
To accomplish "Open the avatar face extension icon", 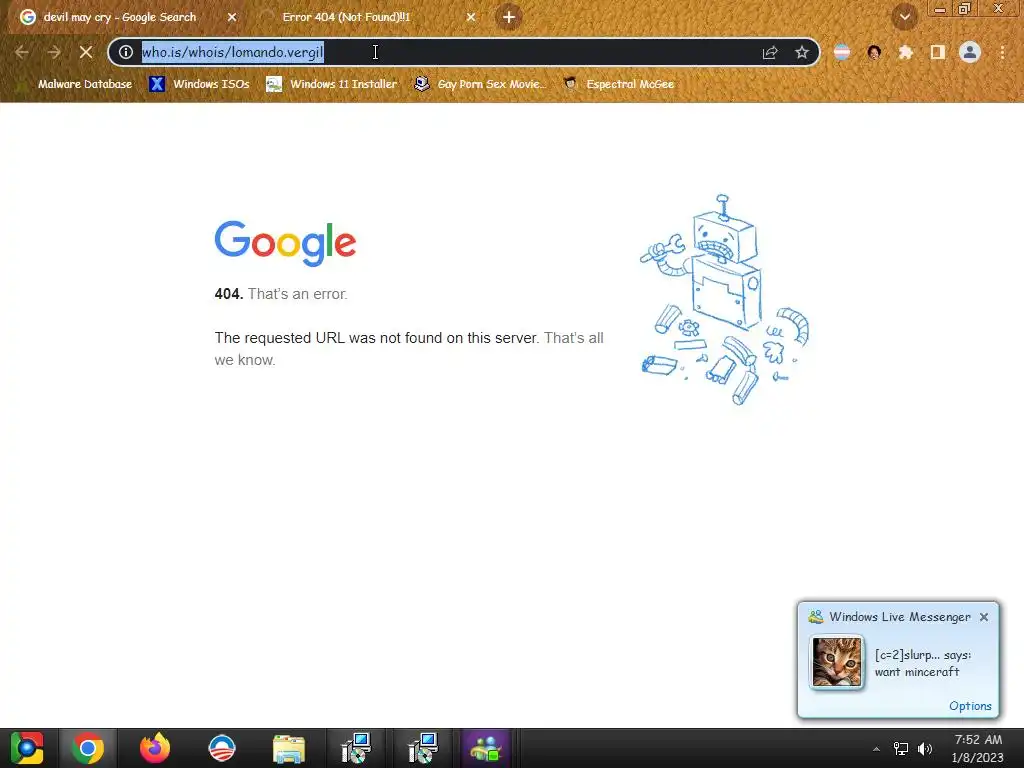I will (x=874, y=52).
